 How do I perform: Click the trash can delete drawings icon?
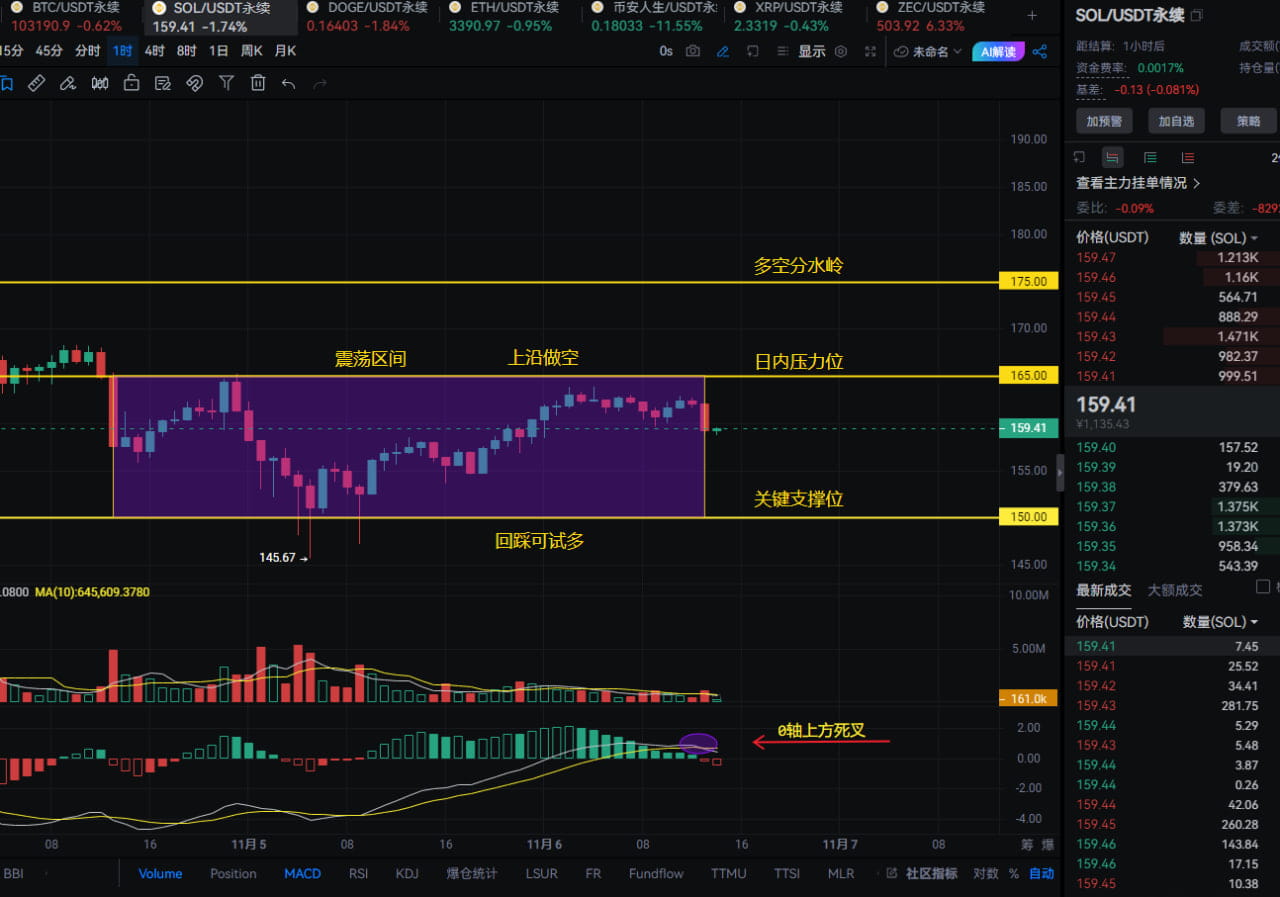pyautogui.click(x=258, y=84)
